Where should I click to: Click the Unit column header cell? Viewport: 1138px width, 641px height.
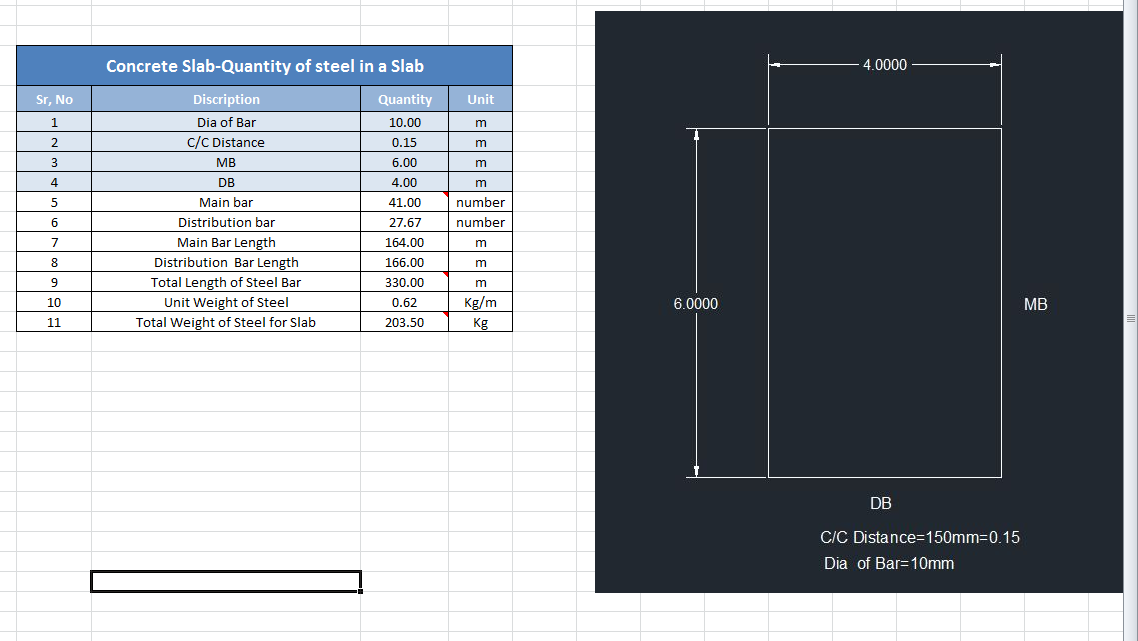point(480,99)
